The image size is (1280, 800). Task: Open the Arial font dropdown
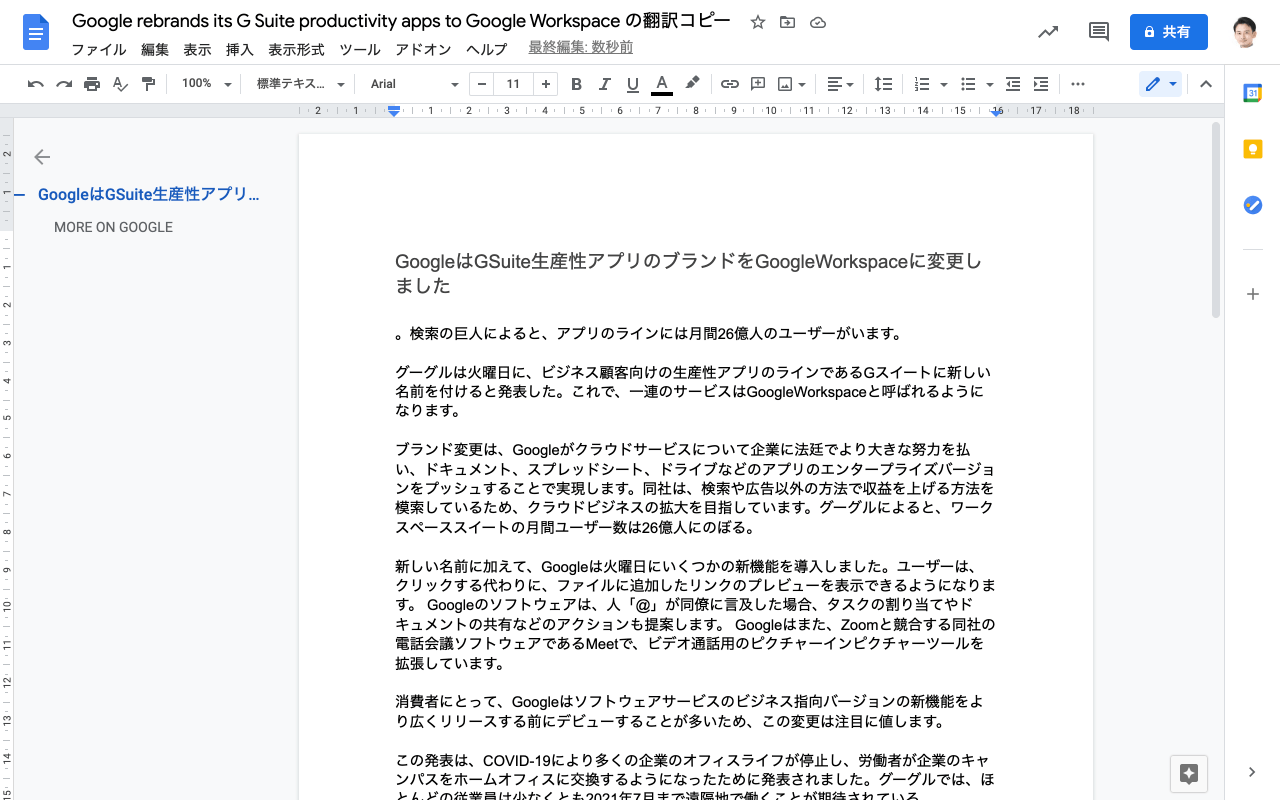point(414,84)
